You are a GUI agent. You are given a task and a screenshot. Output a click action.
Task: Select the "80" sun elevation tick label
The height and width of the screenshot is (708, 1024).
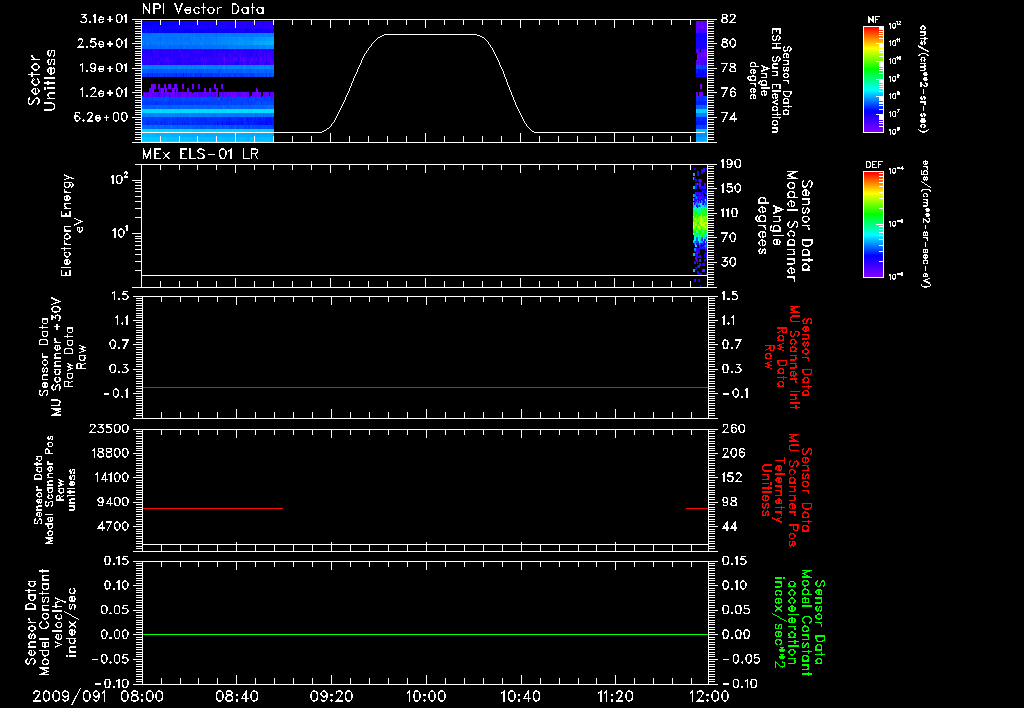click(729, 43)
